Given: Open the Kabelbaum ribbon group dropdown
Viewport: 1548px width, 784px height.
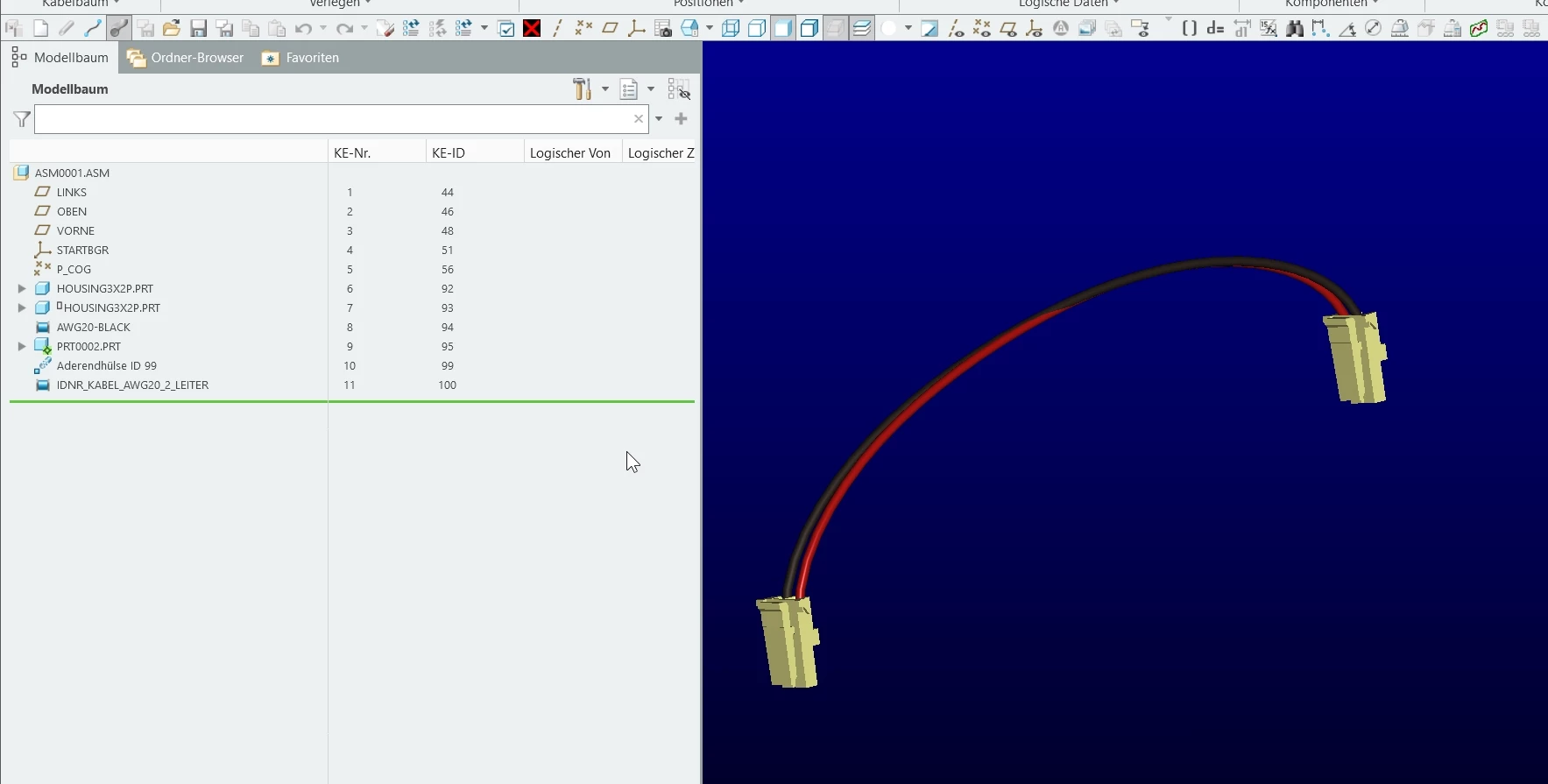Looking at the screenshot, I should click(81, 4).
